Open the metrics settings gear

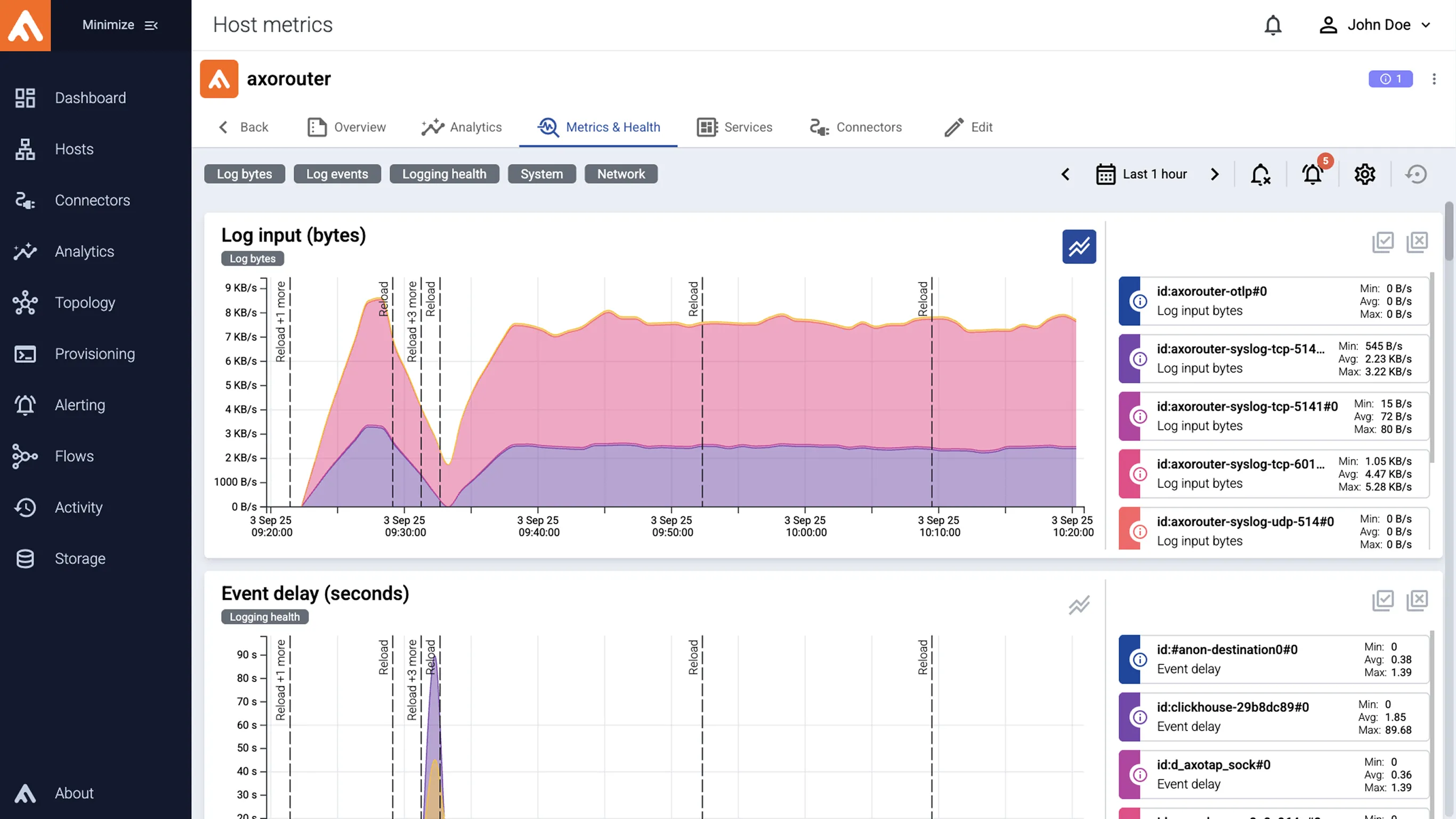tap(1364, 174)
